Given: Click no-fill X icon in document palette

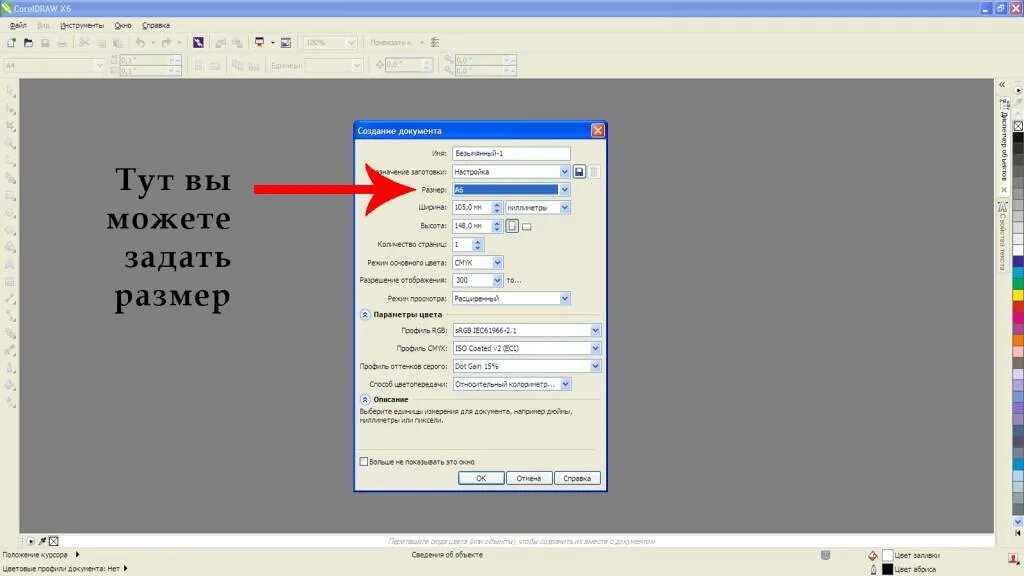Looking at the screenshot, I should (x=54, y=541).
